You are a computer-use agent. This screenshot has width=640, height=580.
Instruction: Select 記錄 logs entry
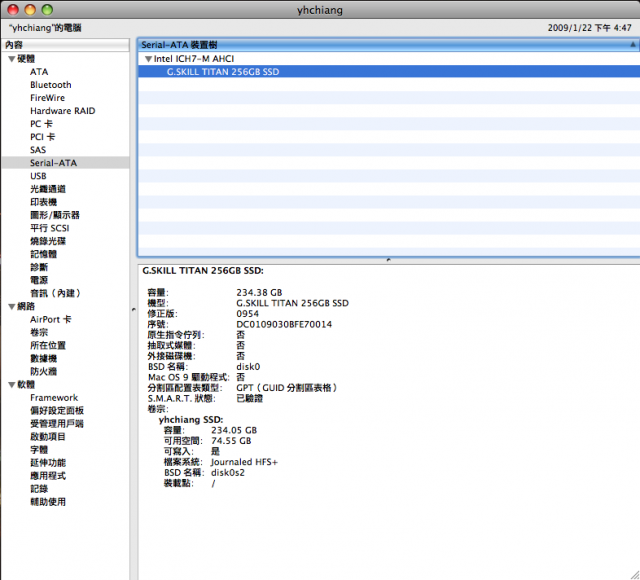pos(39,489)
